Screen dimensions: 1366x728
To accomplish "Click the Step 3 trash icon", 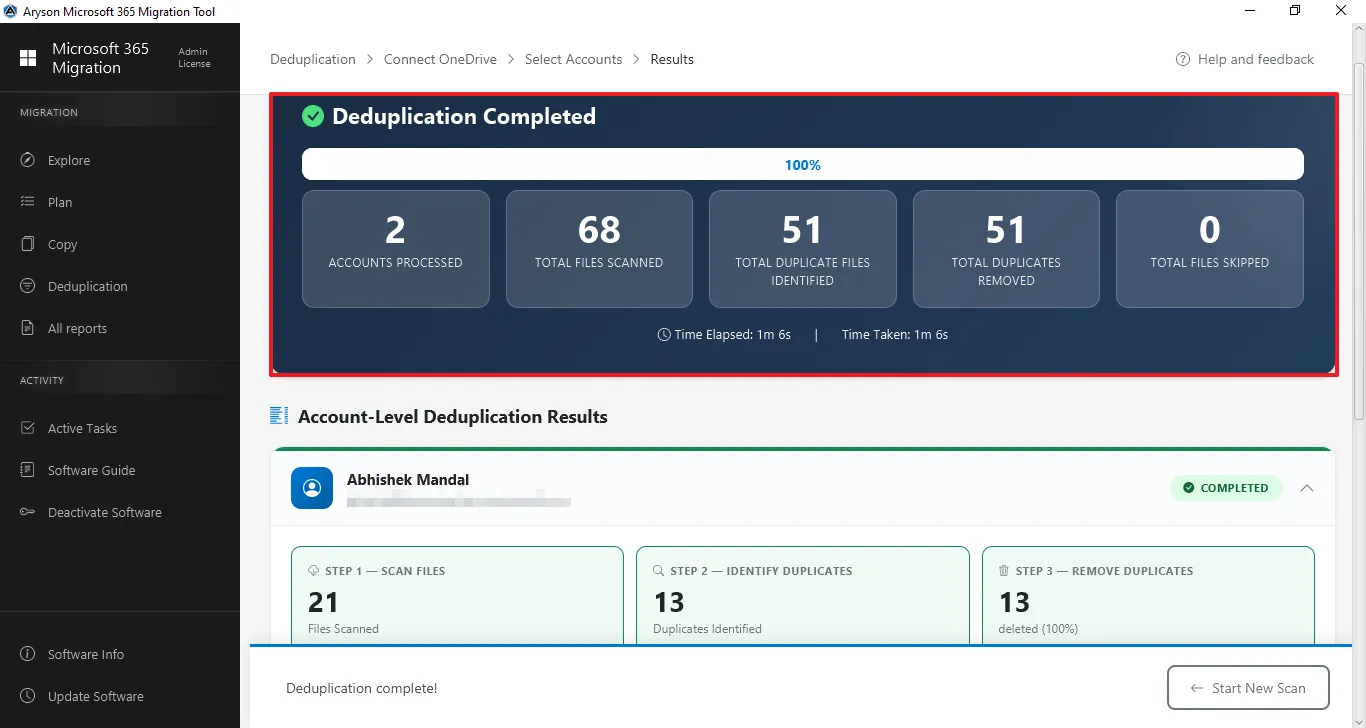I will click(1004, 571).
